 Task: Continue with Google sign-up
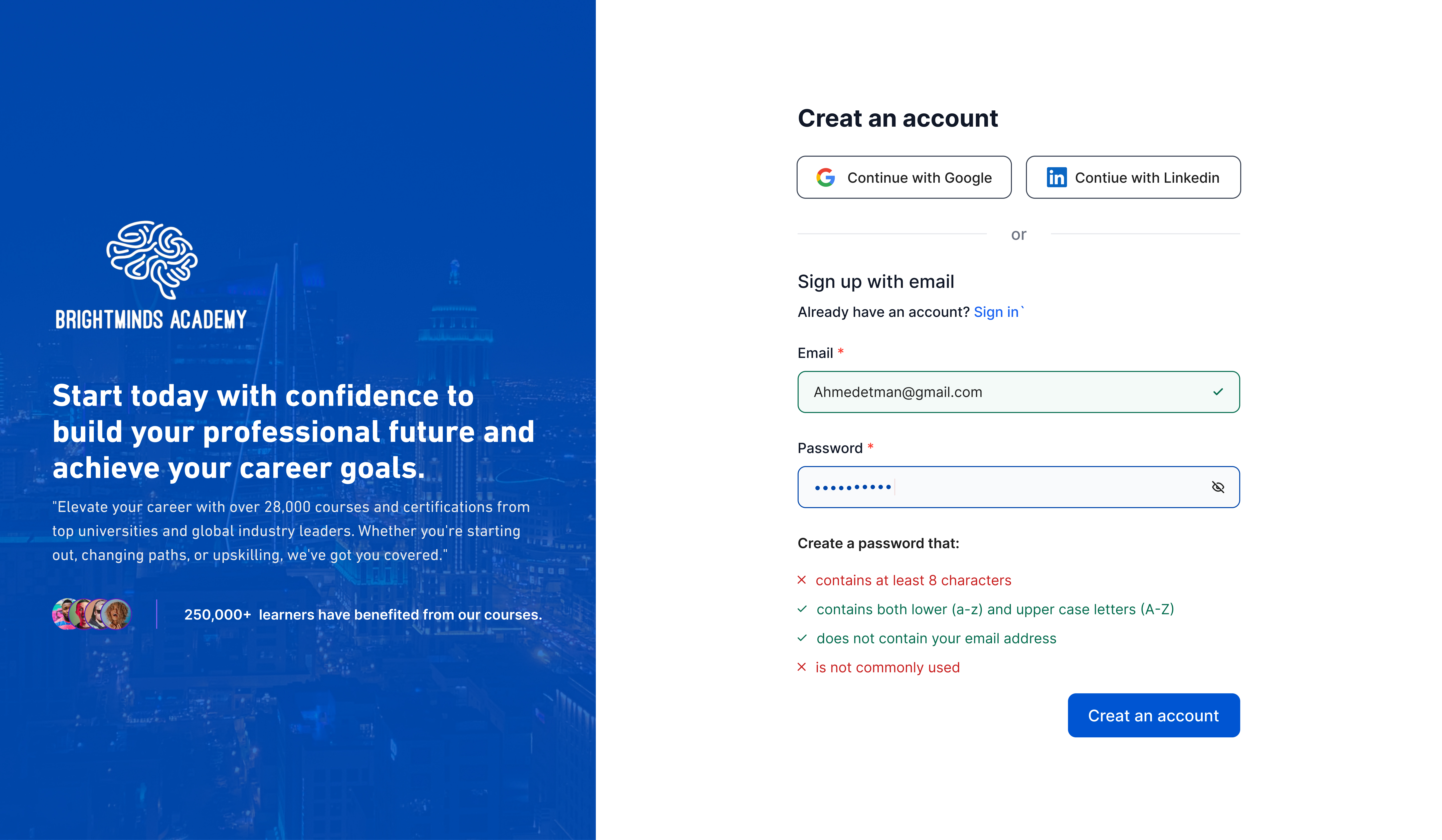(x=904, y=177)
